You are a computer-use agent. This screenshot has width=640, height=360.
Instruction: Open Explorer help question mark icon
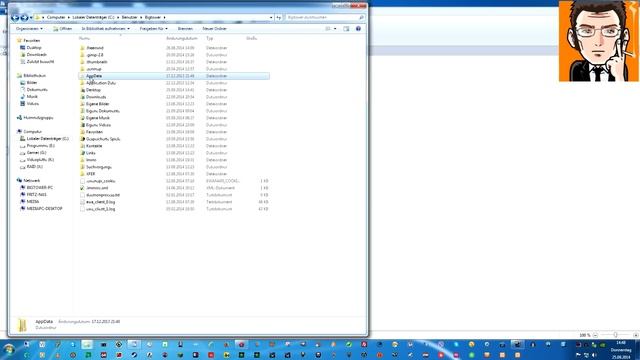point(358,29)
